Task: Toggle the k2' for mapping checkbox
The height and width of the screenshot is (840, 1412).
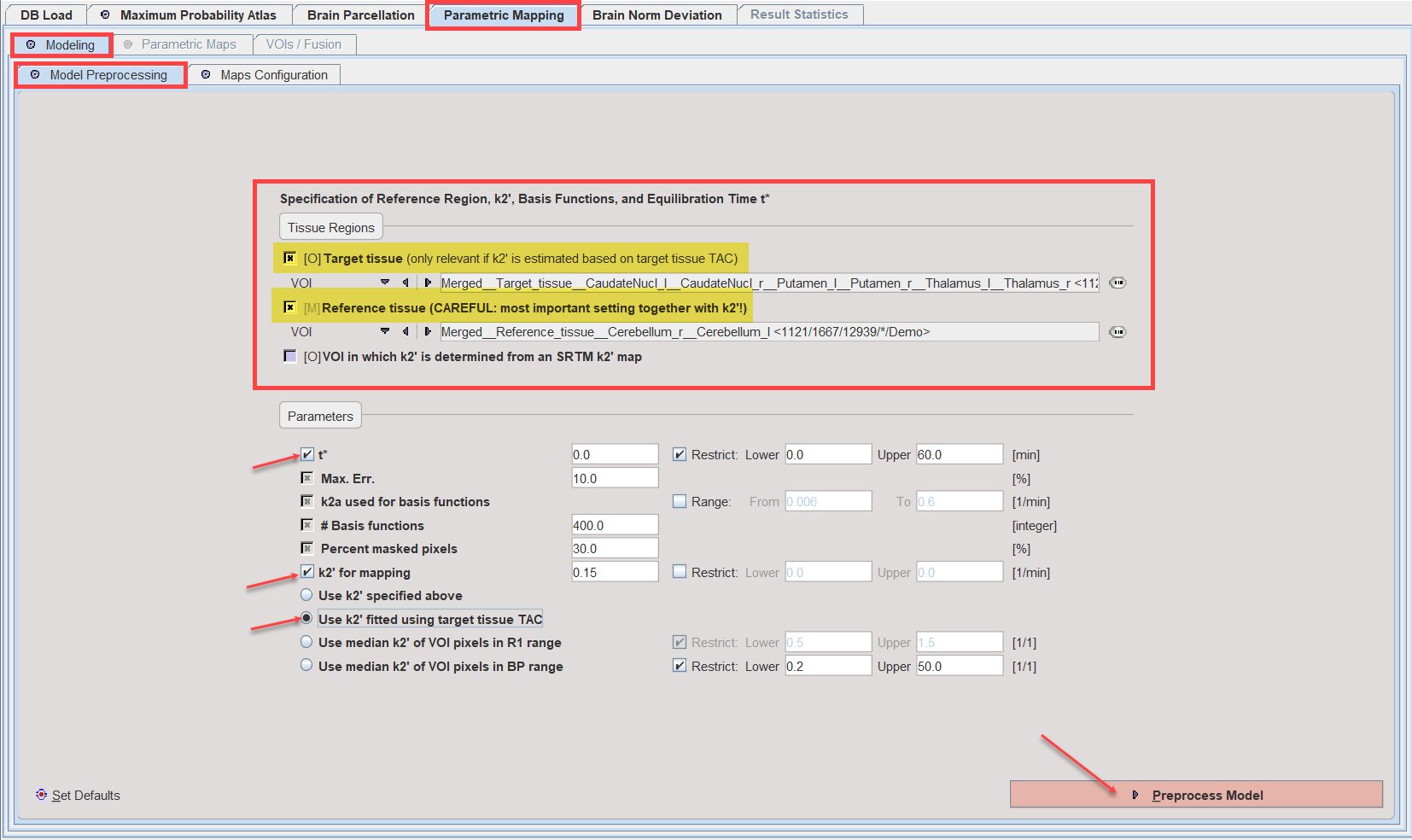Action: click(307, 572)
